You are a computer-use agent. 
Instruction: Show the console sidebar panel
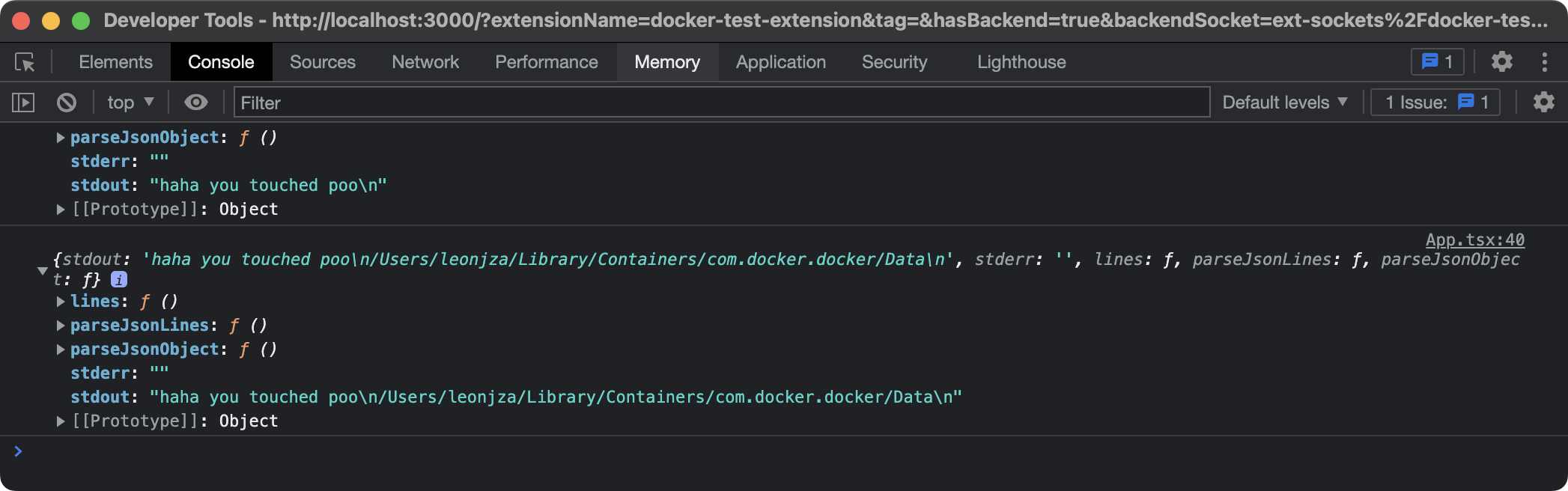(x=23, y=103)
